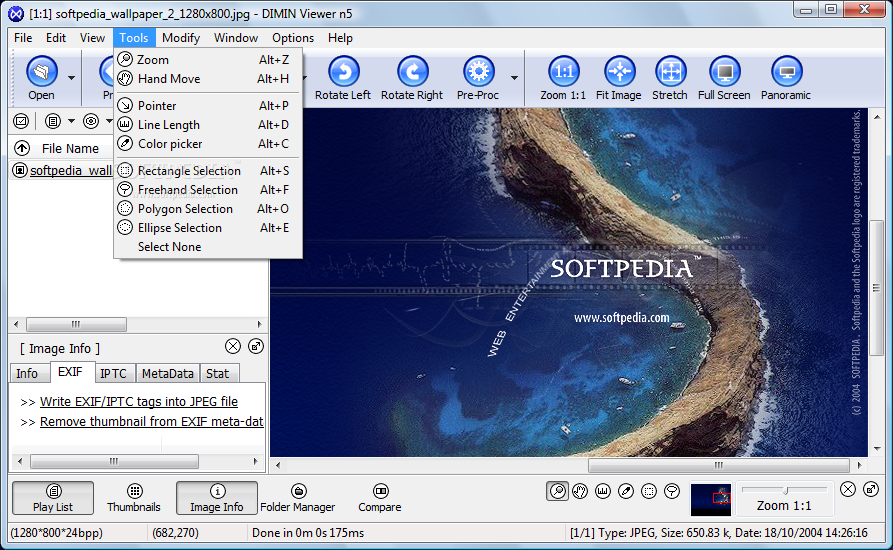
Task: Open the Help menu
Action: tap(340, 38)
